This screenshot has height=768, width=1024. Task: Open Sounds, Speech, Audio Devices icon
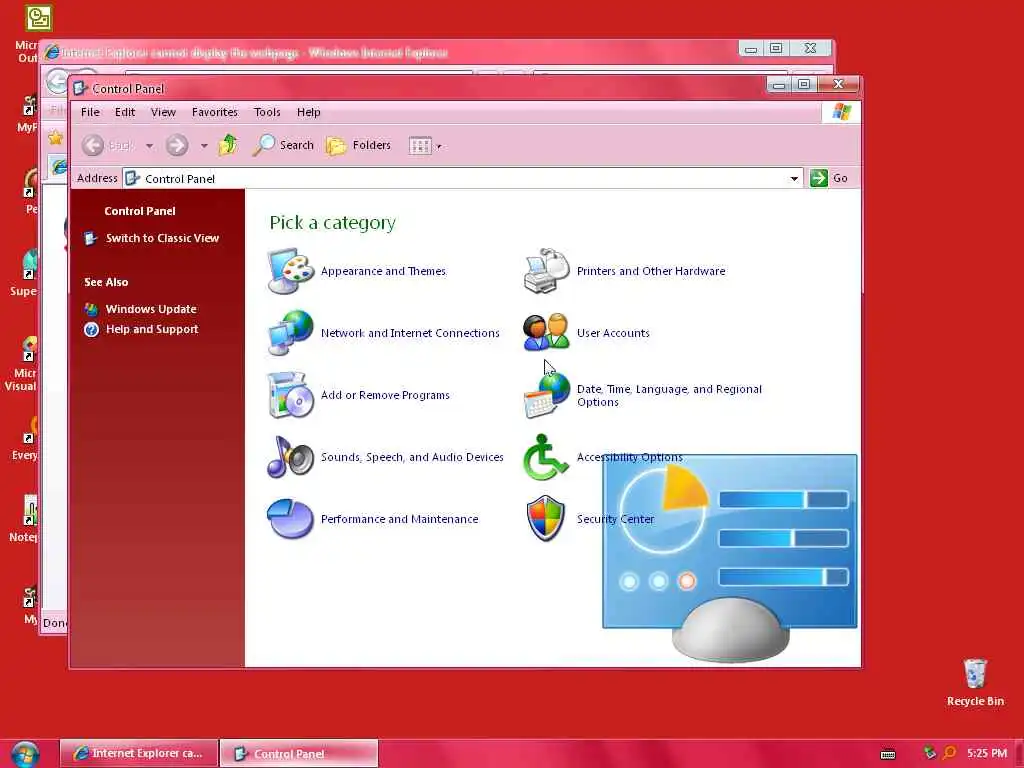pos(291,456)
